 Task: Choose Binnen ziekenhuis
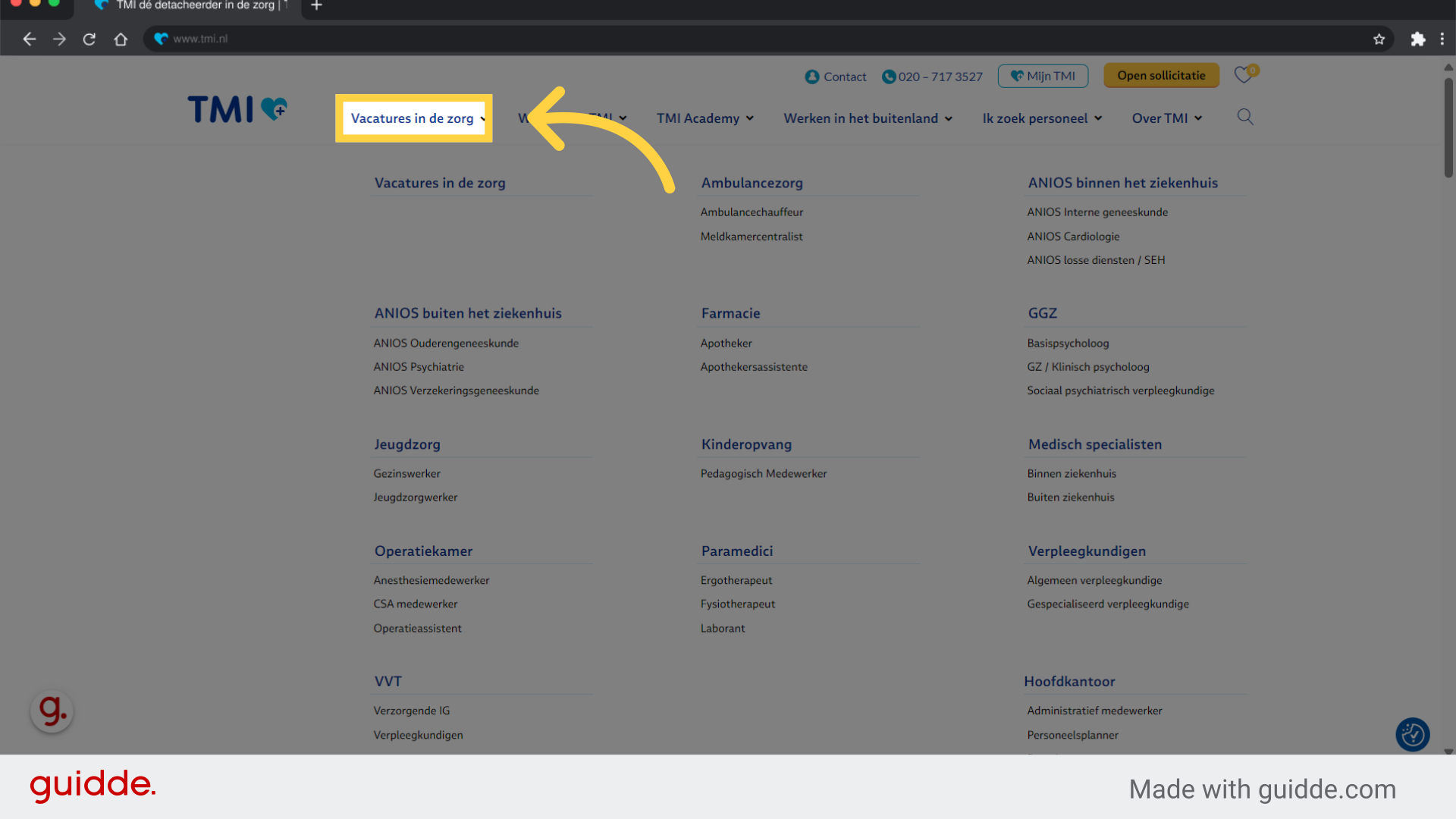coord(1072,474)
